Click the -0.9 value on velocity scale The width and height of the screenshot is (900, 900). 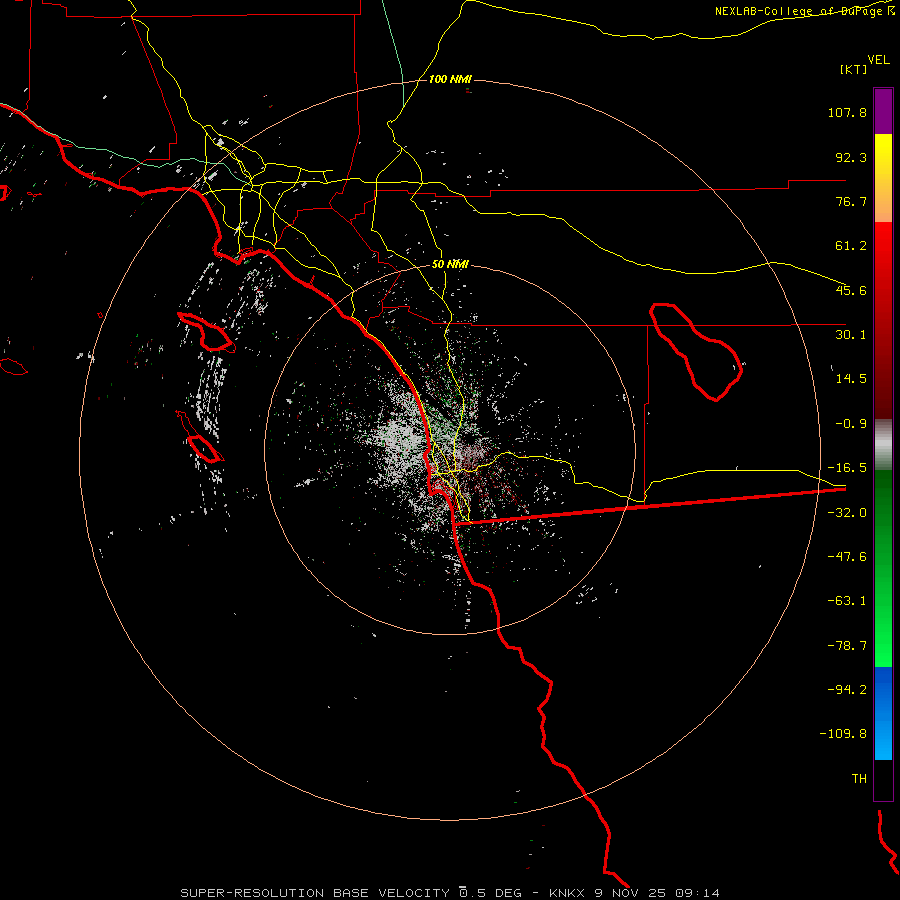[851, 424]
